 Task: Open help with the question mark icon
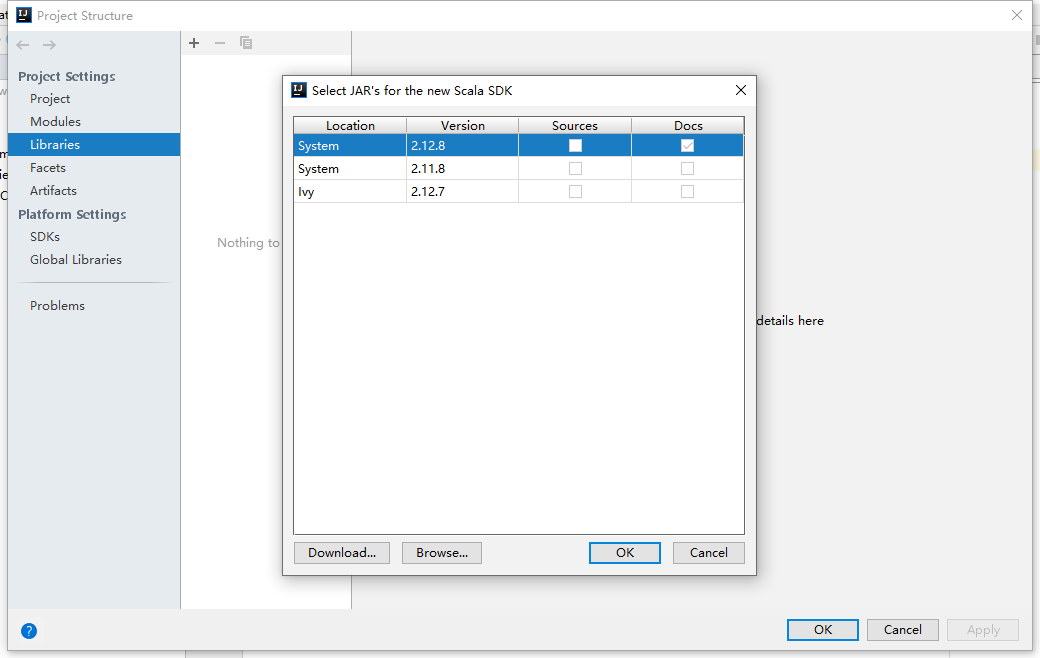(29, 631)
